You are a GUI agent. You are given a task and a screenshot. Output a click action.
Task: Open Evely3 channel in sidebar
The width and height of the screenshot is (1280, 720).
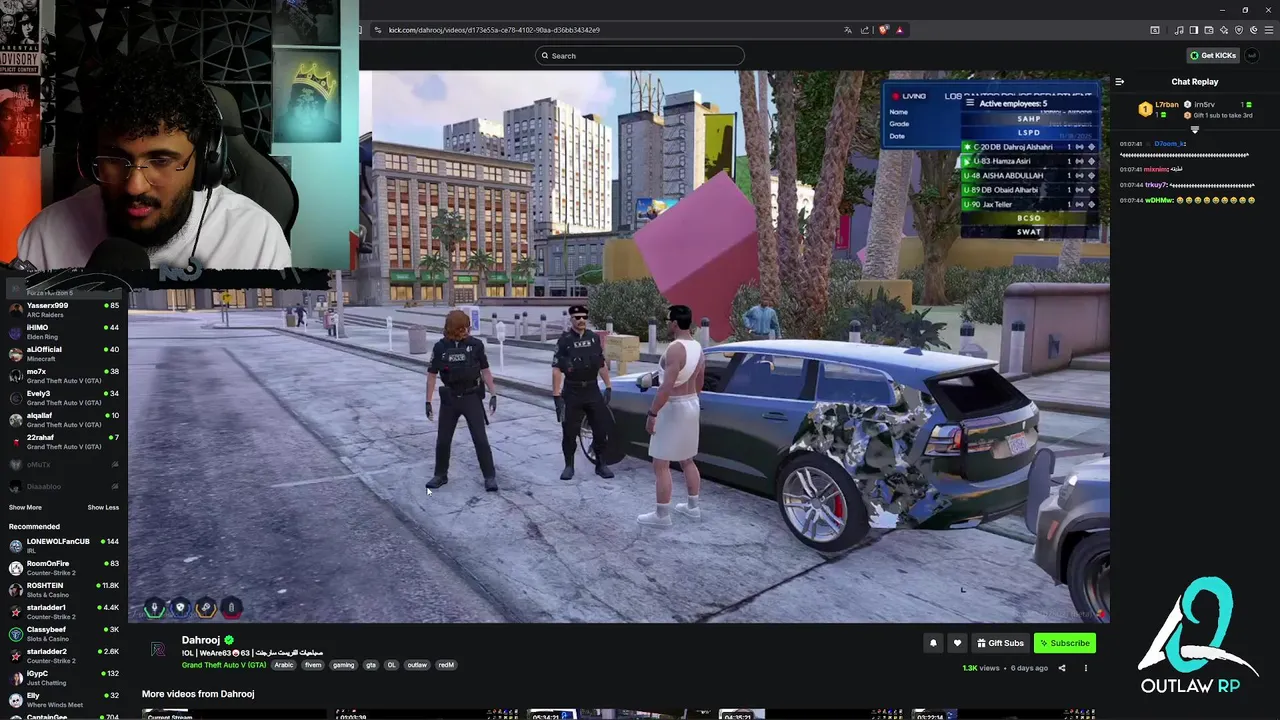63,398
